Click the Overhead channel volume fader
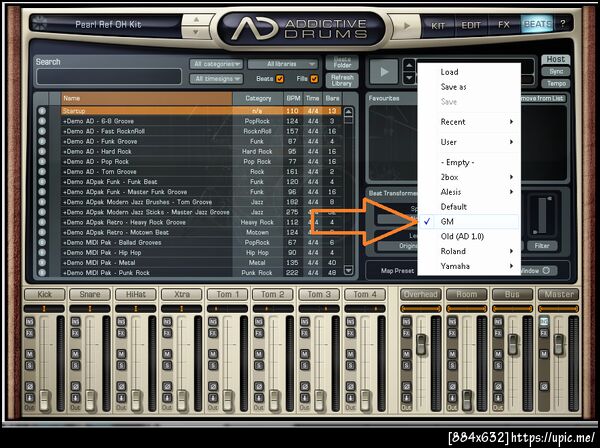 click(421, 344)
